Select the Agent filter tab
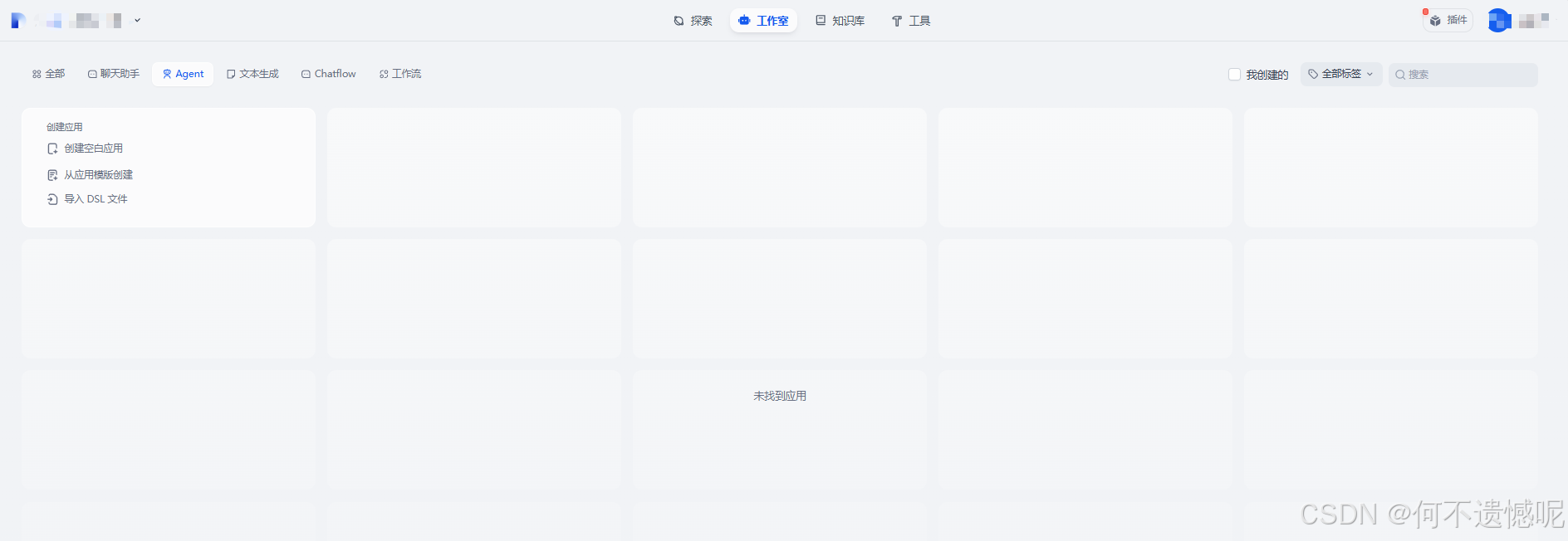The image size is (1568, 541). click(x=183, y=74)
